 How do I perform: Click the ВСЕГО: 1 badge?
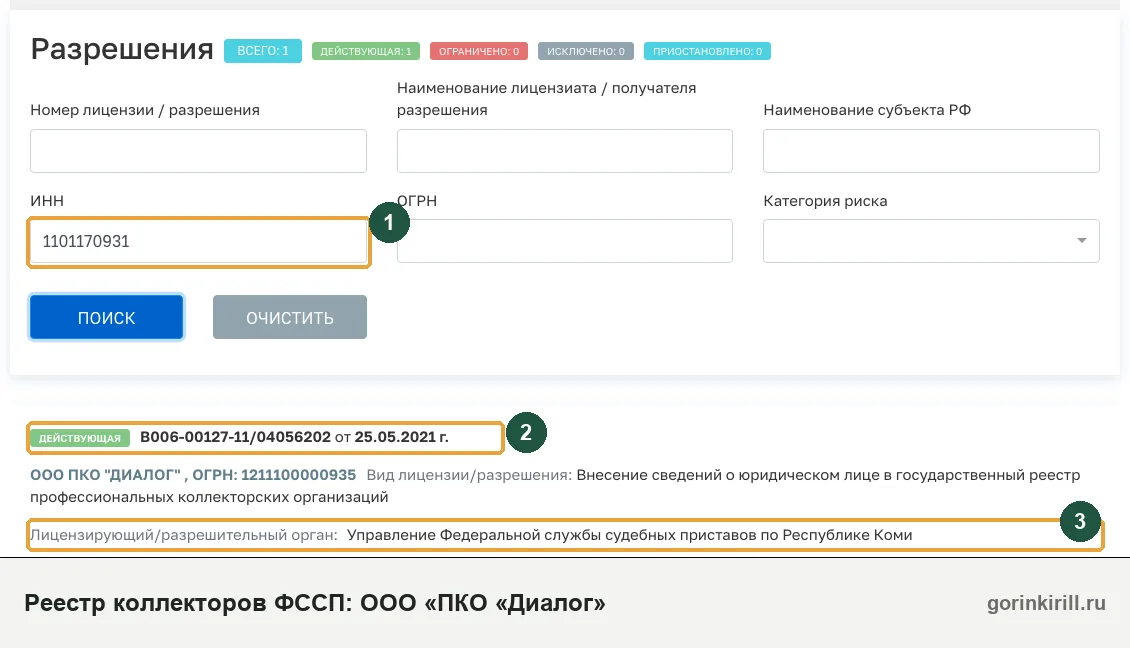tap(262, 51)
